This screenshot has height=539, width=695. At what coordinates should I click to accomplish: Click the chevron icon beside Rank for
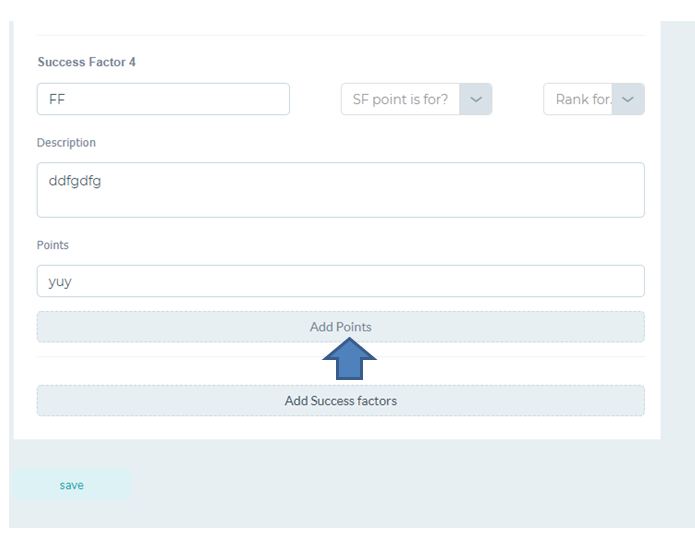tap(628, 99)
